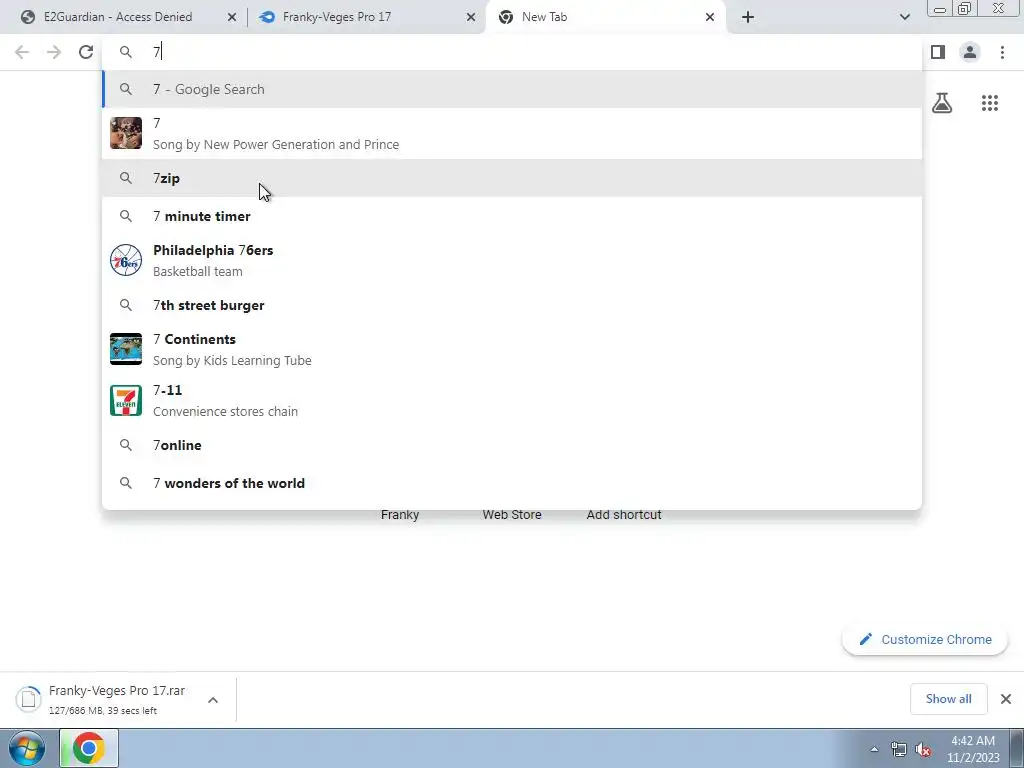Open the Franky shortcut
The height and width of the screenshot is (768, 1024).
point(400,515)
